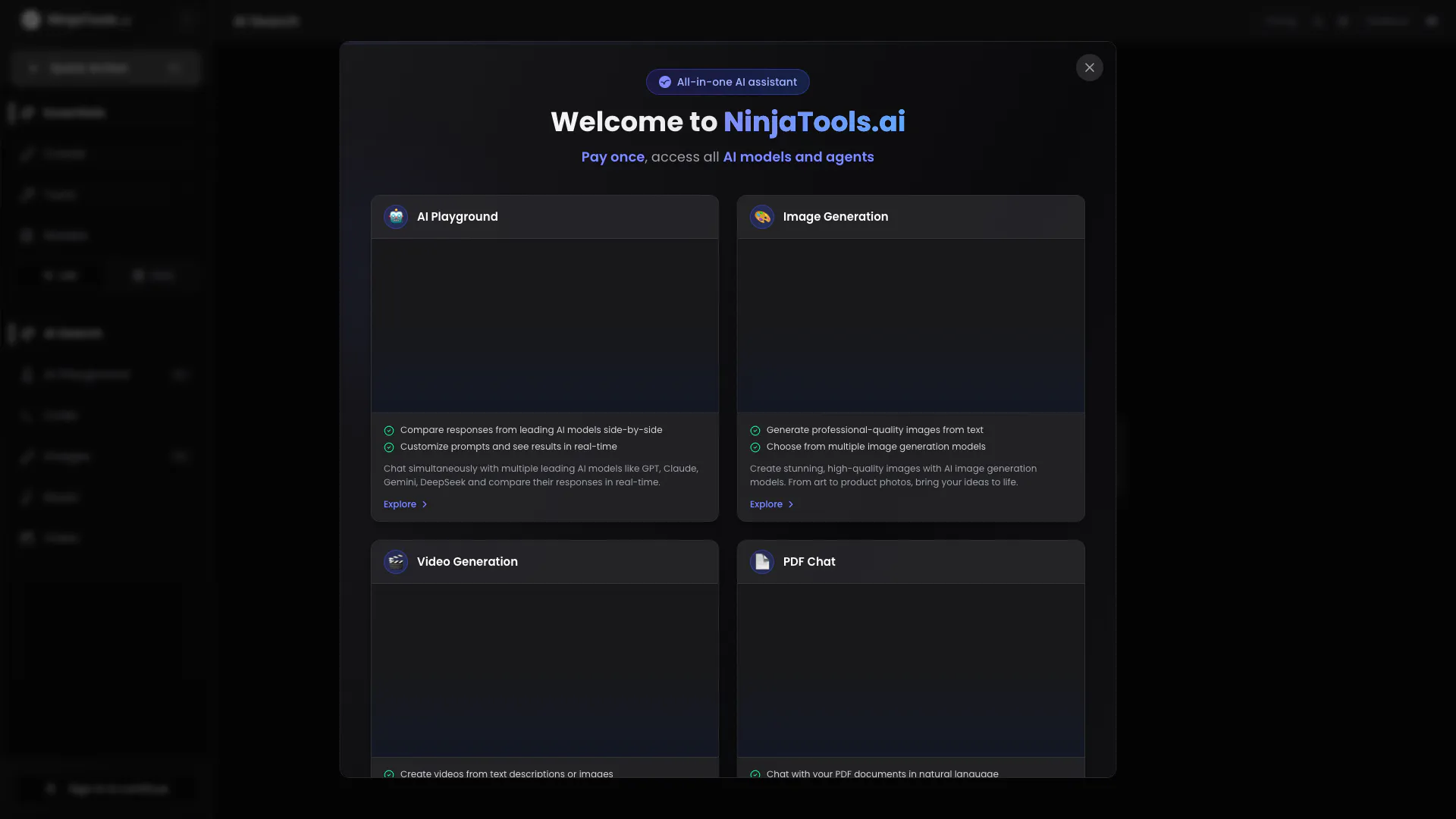Click the chevron next to AI Playground's Explore

[425, 504]
